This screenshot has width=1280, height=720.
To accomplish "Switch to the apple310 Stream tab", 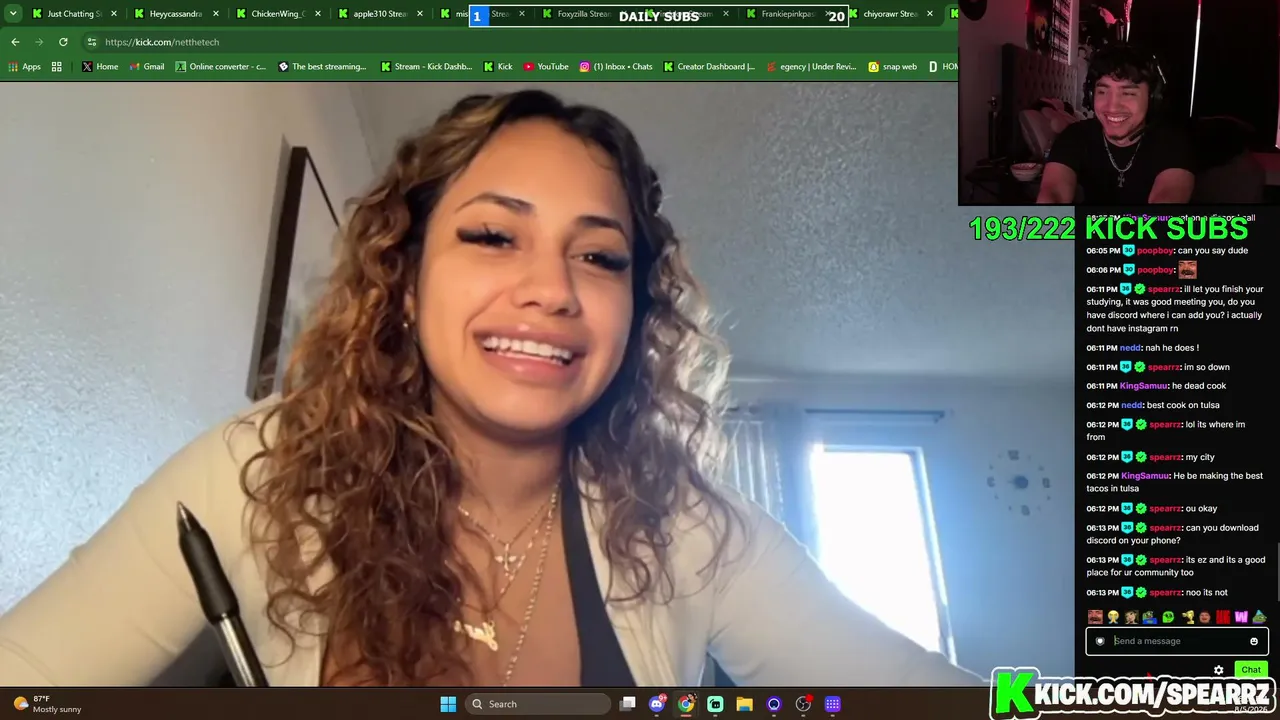I will (382, 14).
